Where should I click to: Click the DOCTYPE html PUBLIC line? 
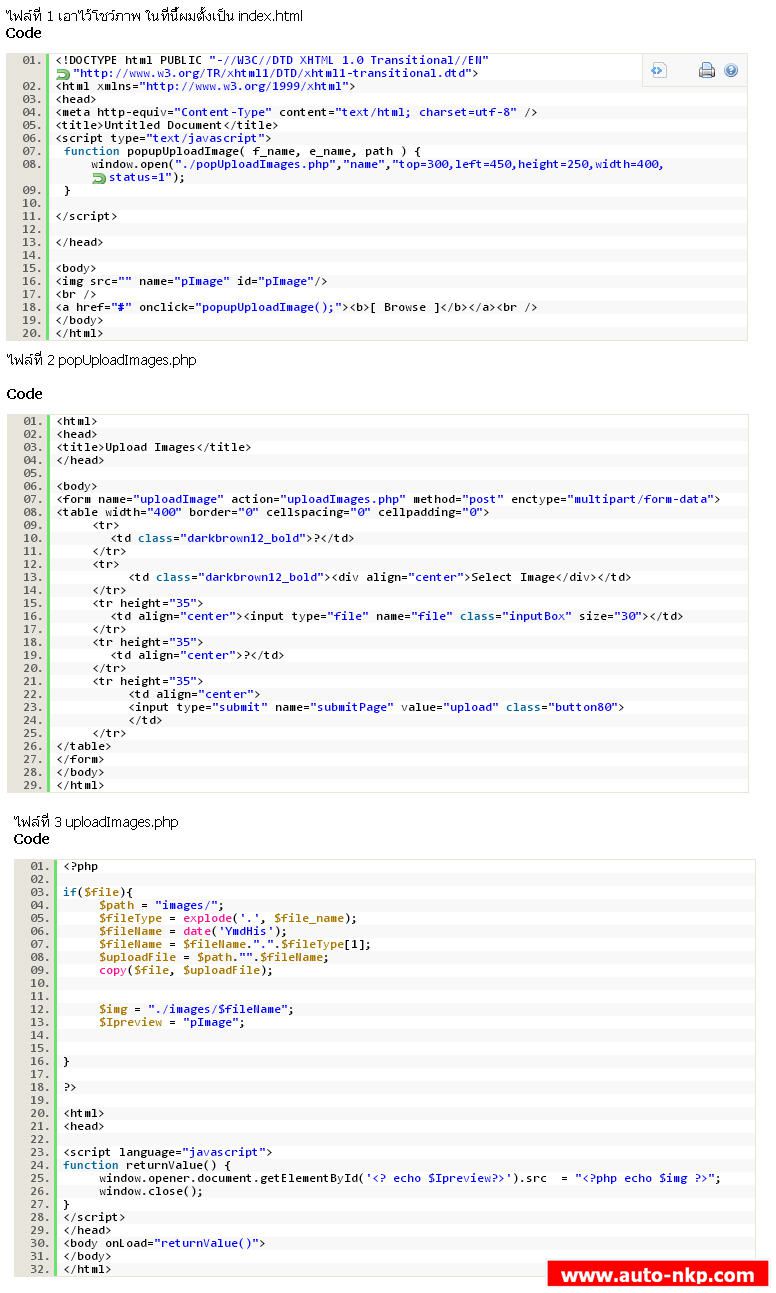click(272, 60)
